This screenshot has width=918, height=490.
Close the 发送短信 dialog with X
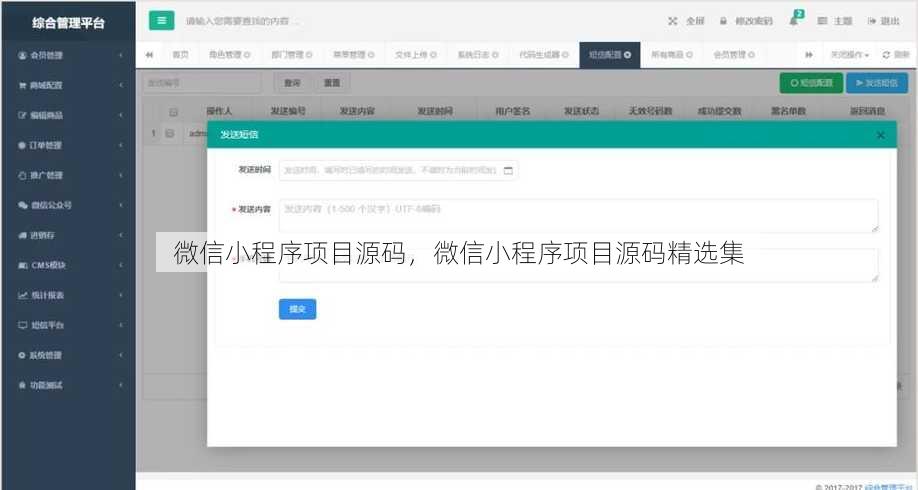pos(881,135)
